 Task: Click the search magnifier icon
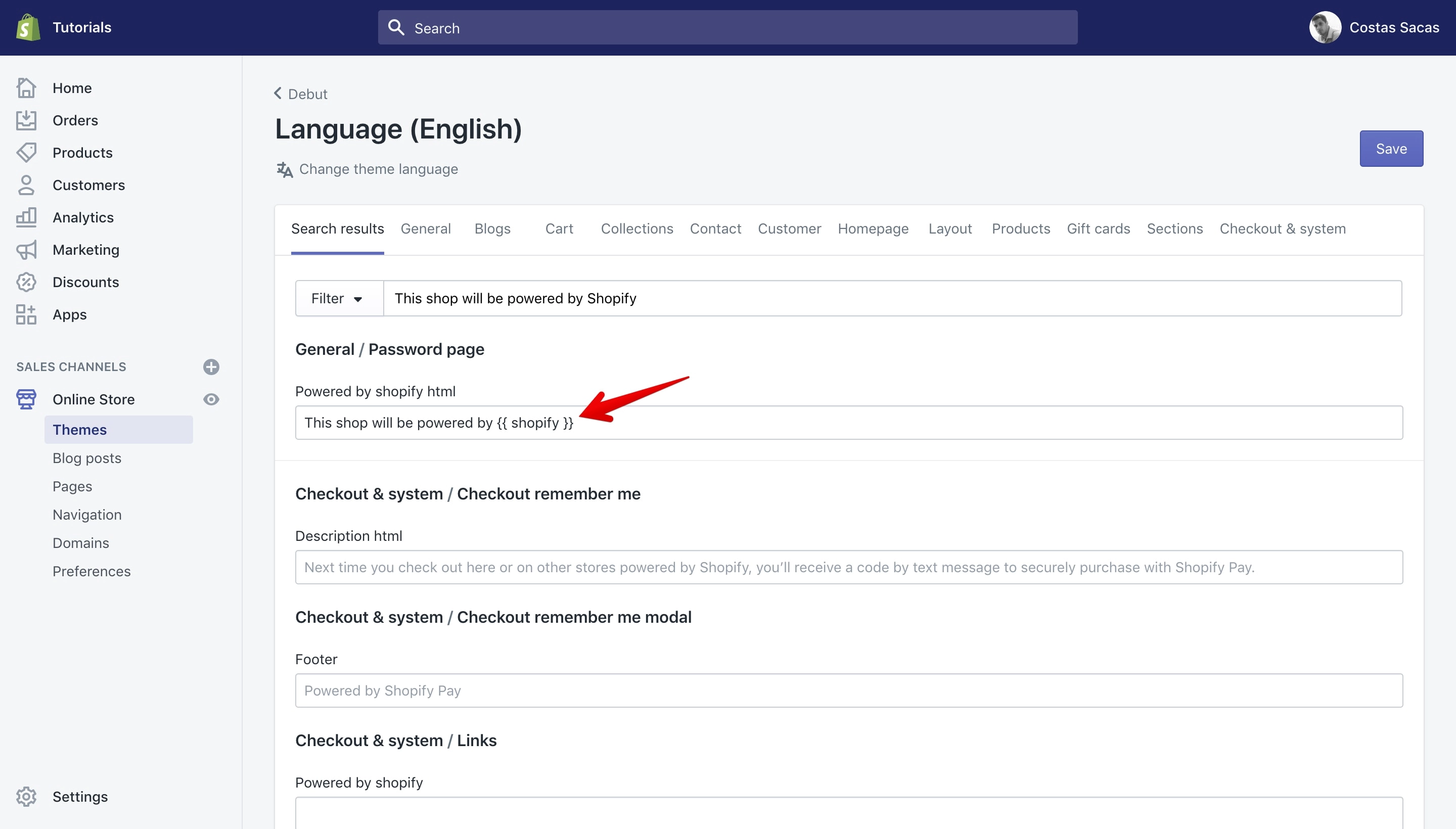click(x=396, y=27)
